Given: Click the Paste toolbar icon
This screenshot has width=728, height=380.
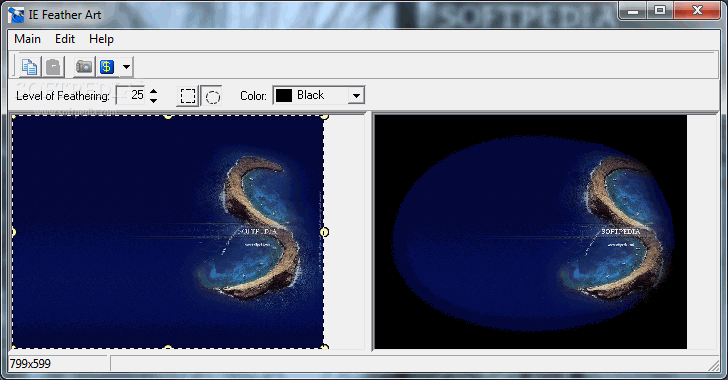Looking at the screenshot, I should click(53, 67).
